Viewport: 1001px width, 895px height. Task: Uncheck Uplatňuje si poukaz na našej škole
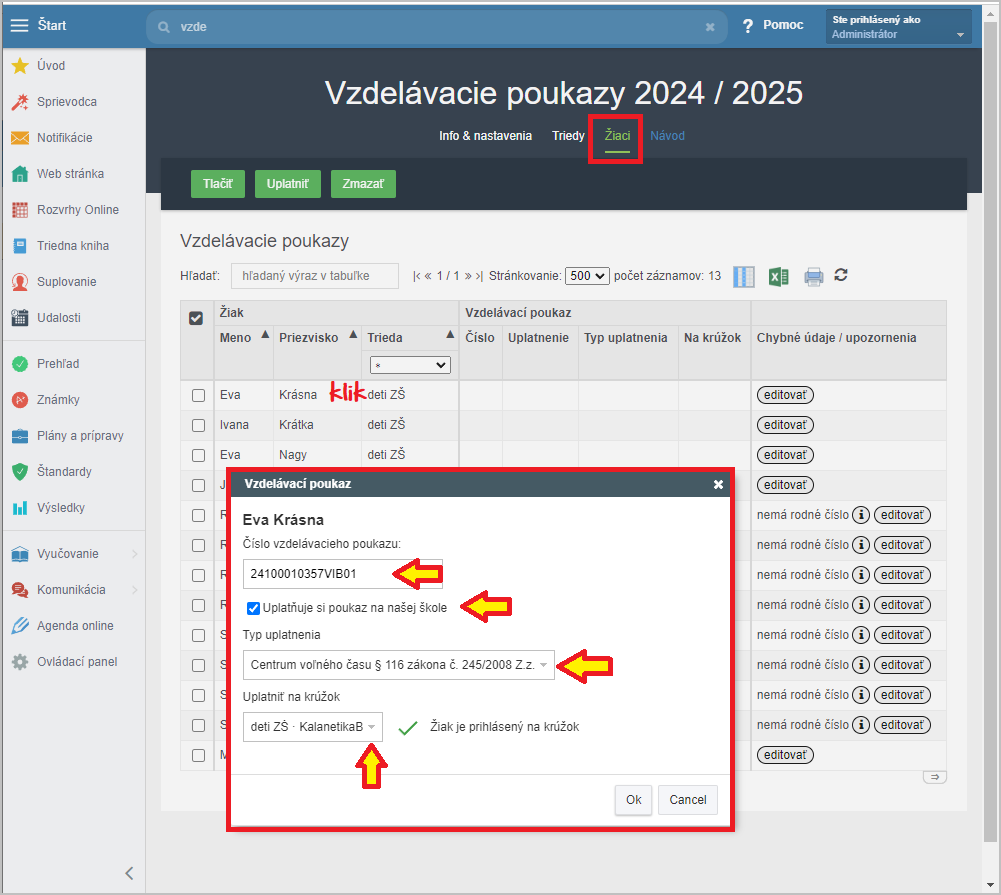(253, 608)
